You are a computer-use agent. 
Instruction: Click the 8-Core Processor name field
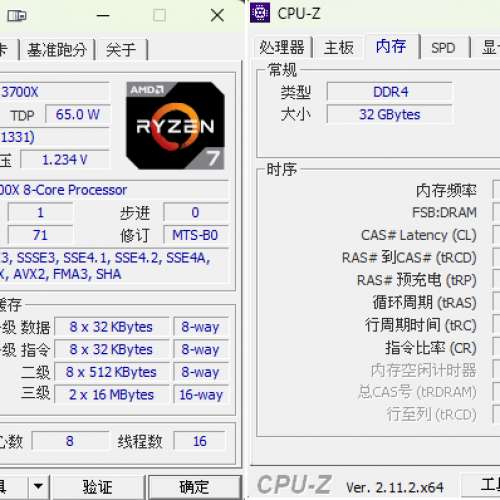(x=114, y=190)
